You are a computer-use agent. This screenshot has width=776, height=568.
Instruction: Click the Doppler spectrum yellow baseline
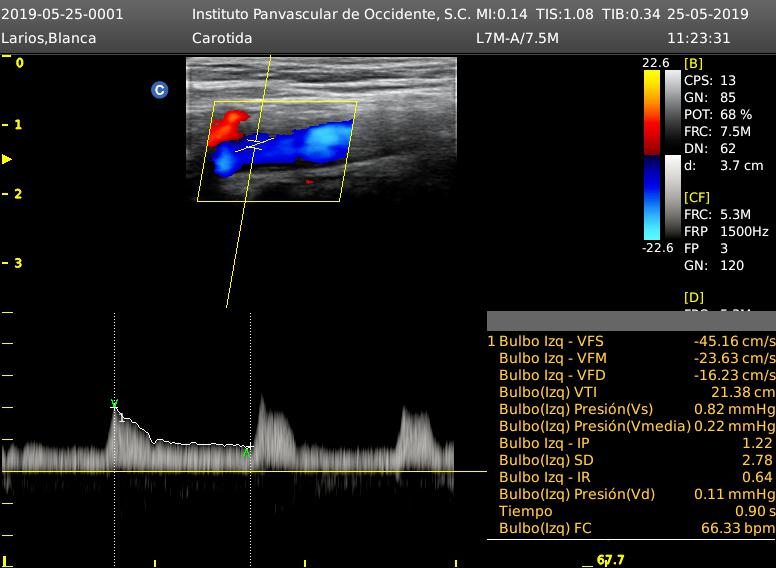244,471
